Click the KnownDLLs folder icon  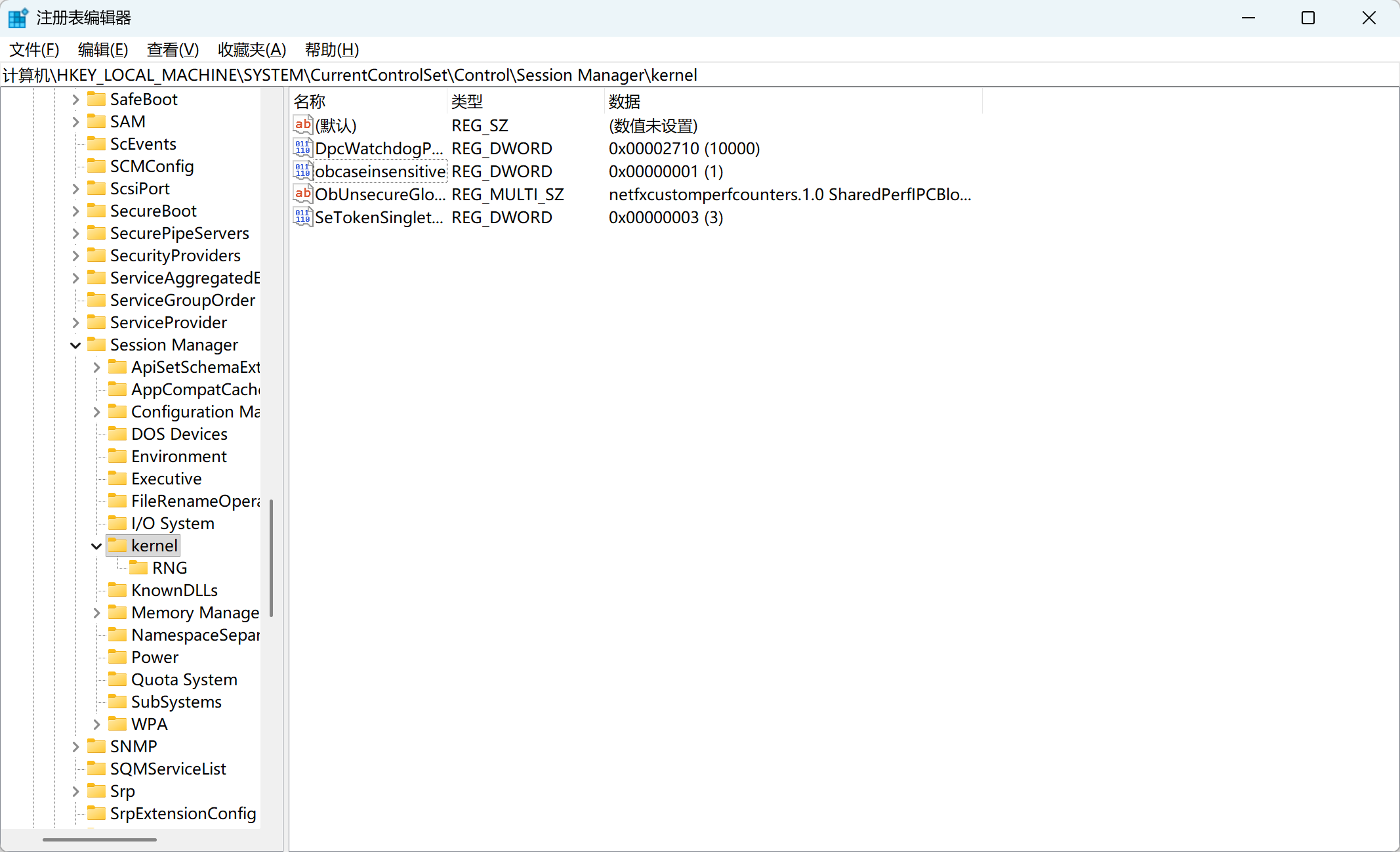click(117, 590)
